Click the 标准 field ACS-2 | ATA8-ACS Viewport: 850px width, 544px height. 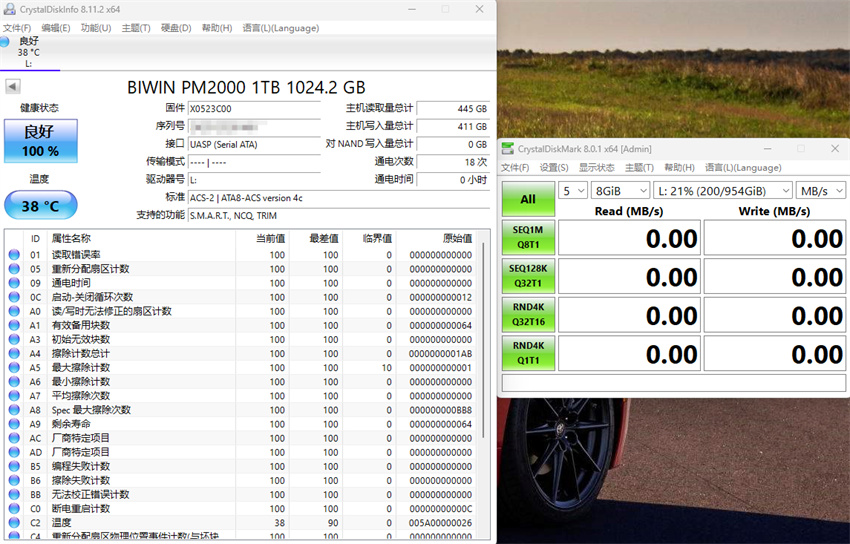tap(339, 198)
